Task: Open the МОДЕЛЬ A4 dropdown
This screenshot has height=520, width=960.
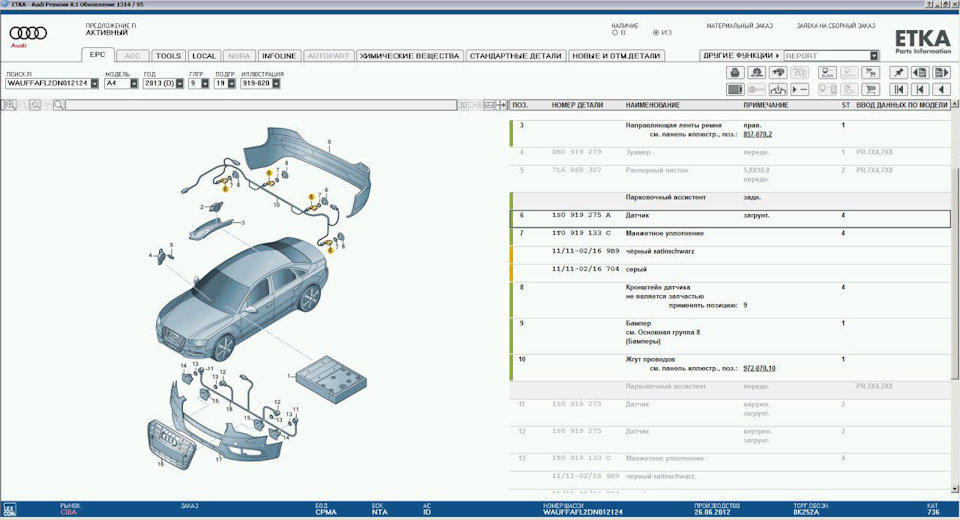Action: pyautogui.click(x=134, y=83)
